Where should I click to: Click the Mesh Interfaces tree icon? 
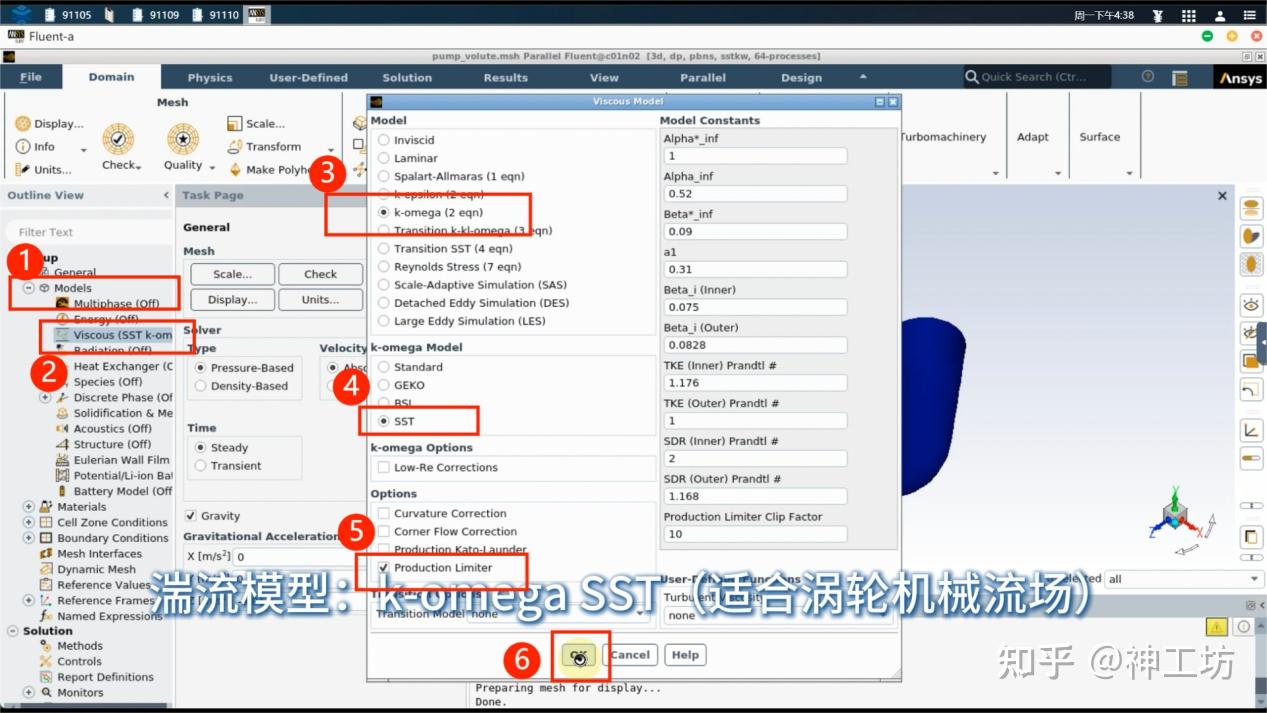tap(47, 554)
